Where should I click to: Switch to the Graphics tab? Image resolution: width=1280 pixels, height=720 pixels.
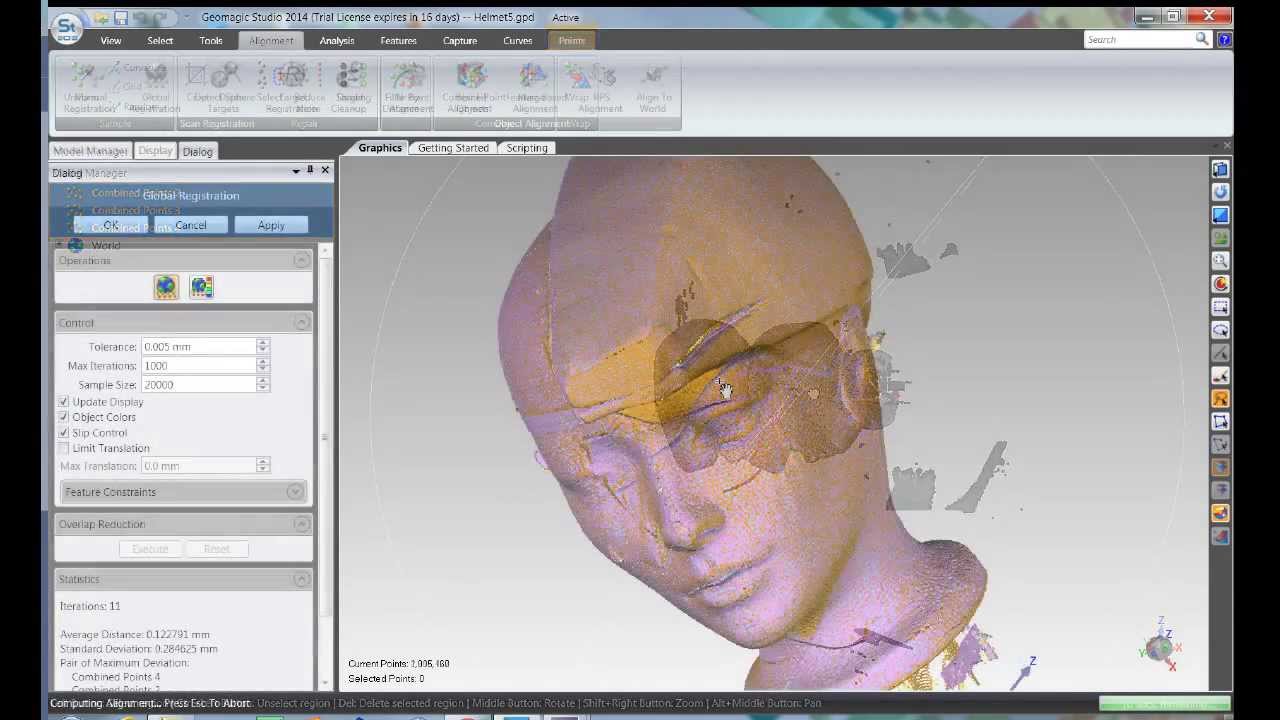pyautogui.click(x=380, y=148)
